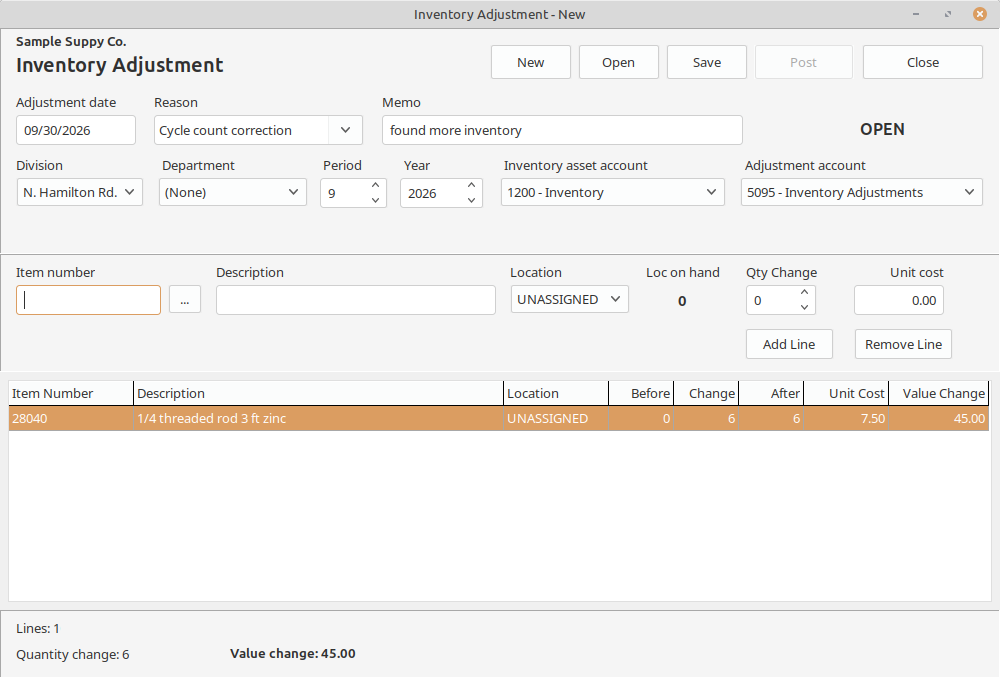Click the 45.00 value change cell
The height and width of the screenshot is (678, 1000).
click(x=939, y=418)
